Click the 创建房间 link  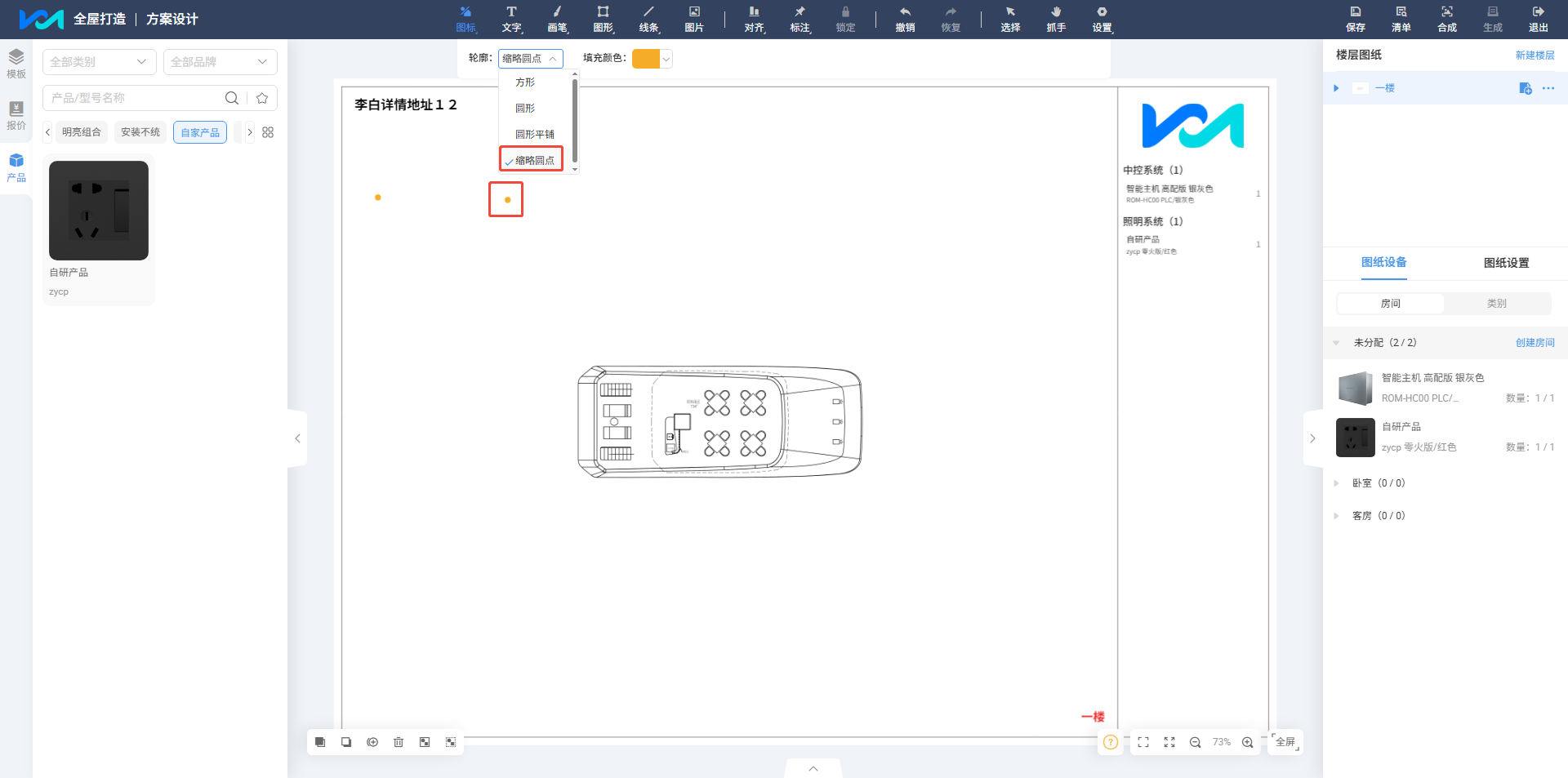click(x=1535, y=343)
